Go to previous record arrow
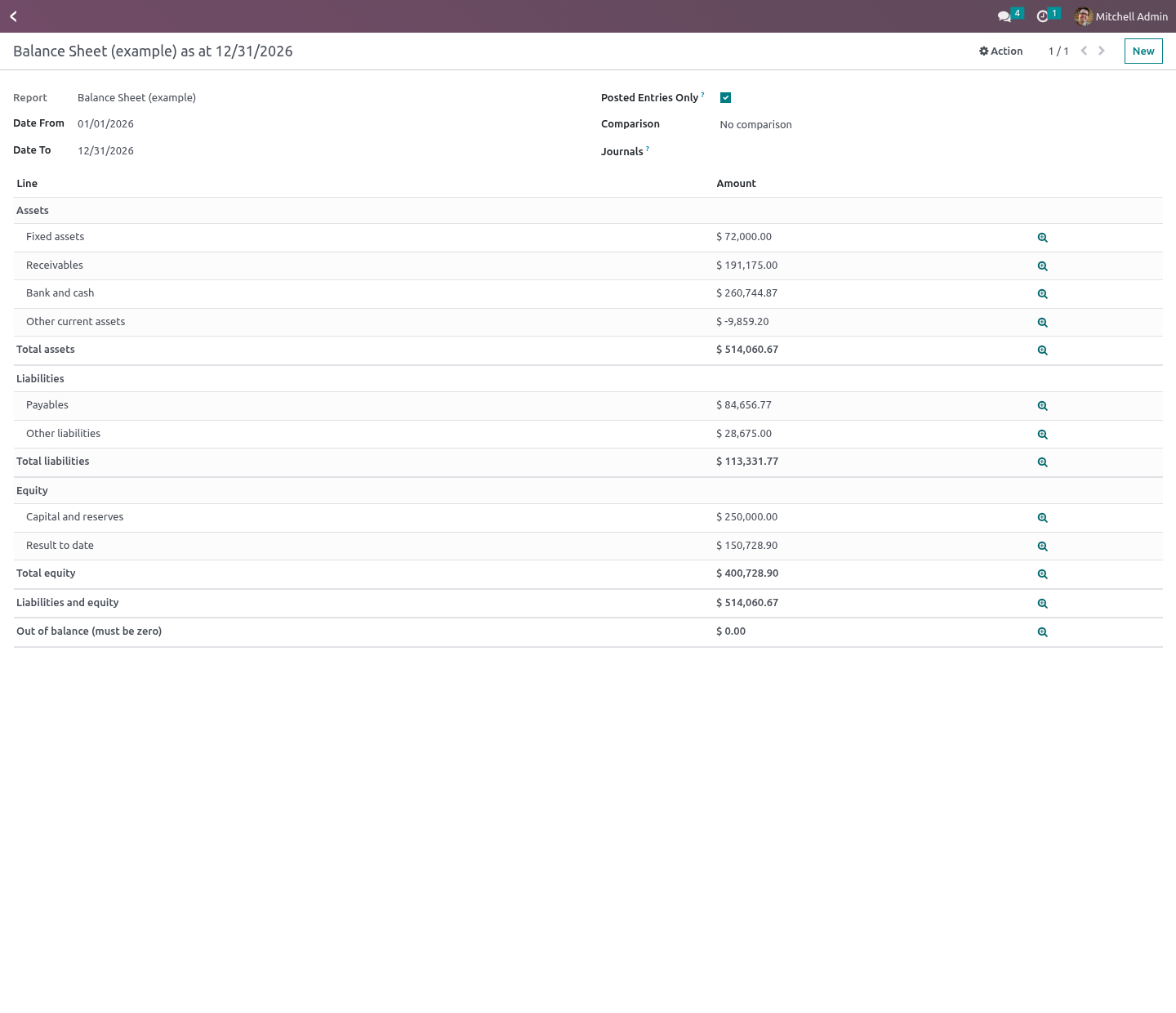This screenshot has width=1176, height=1013. click(1084, 51)
